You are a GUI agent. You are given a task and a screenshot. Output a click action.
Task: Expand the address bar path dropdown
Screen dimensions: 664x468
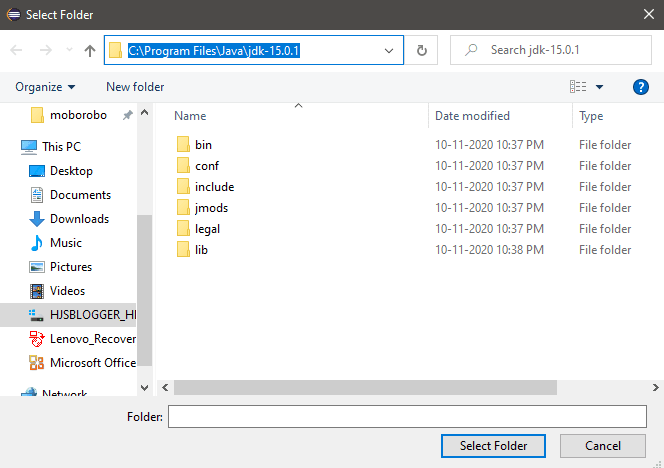coord(388,50)
